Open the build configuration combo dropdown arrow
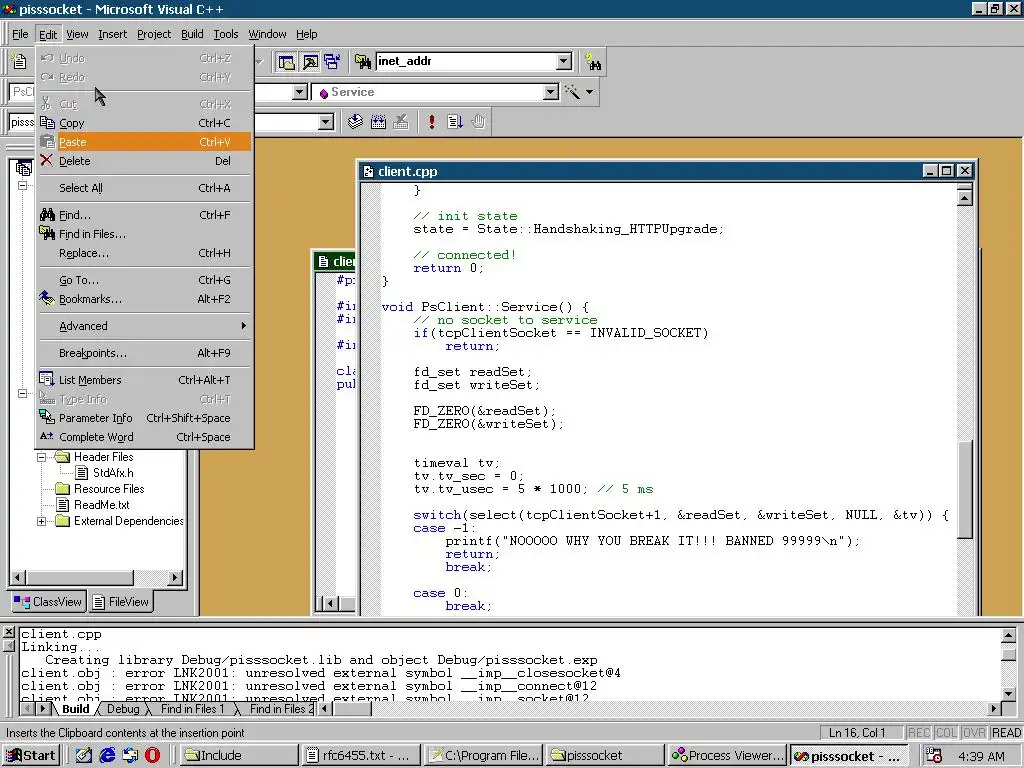 [x=326, y=122]
